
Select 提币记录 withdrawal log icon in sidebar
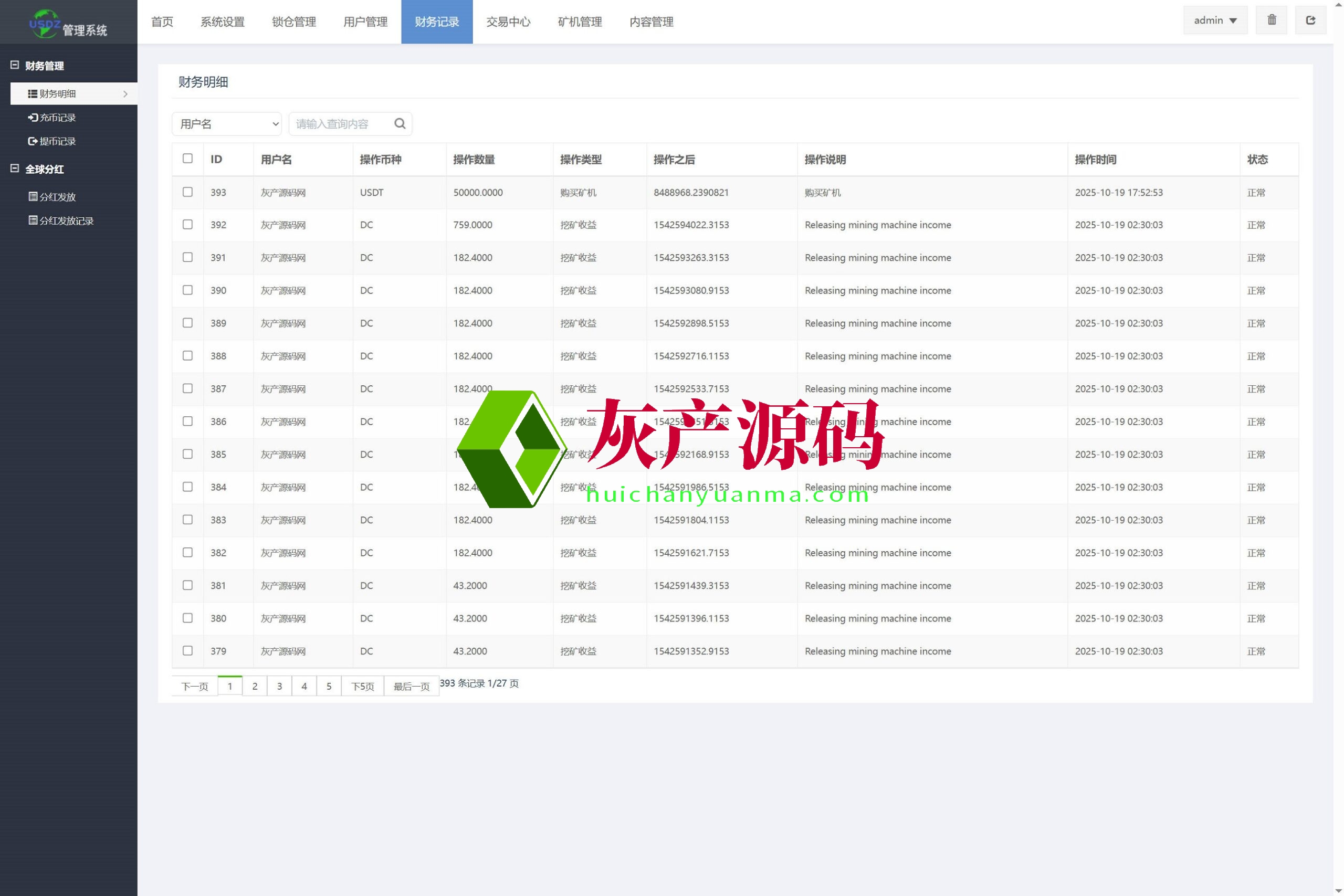[33, 141]
